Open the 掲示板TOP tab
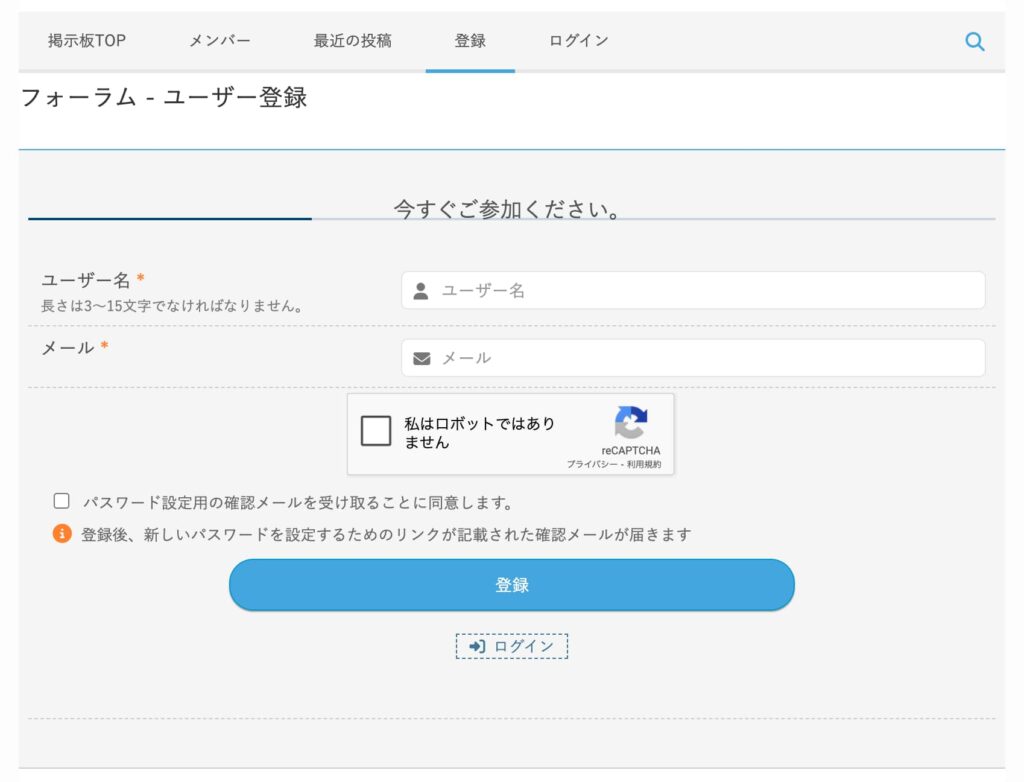Viewport: 1024px width, 782px height. point(87,41)
